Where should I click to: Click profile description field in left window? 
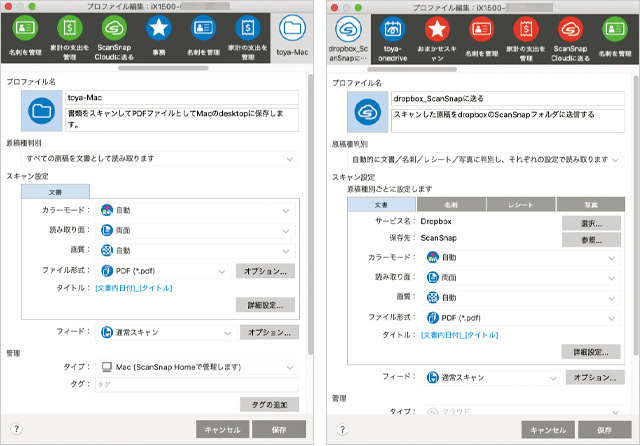point(182,119)
